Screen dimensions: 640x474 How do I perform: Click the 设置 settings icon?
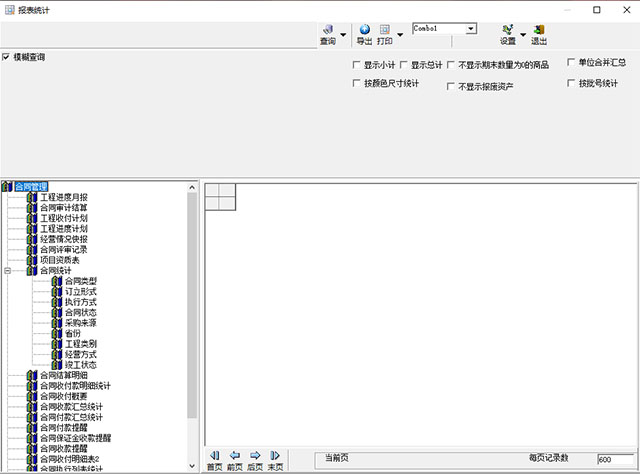(508, 35)
